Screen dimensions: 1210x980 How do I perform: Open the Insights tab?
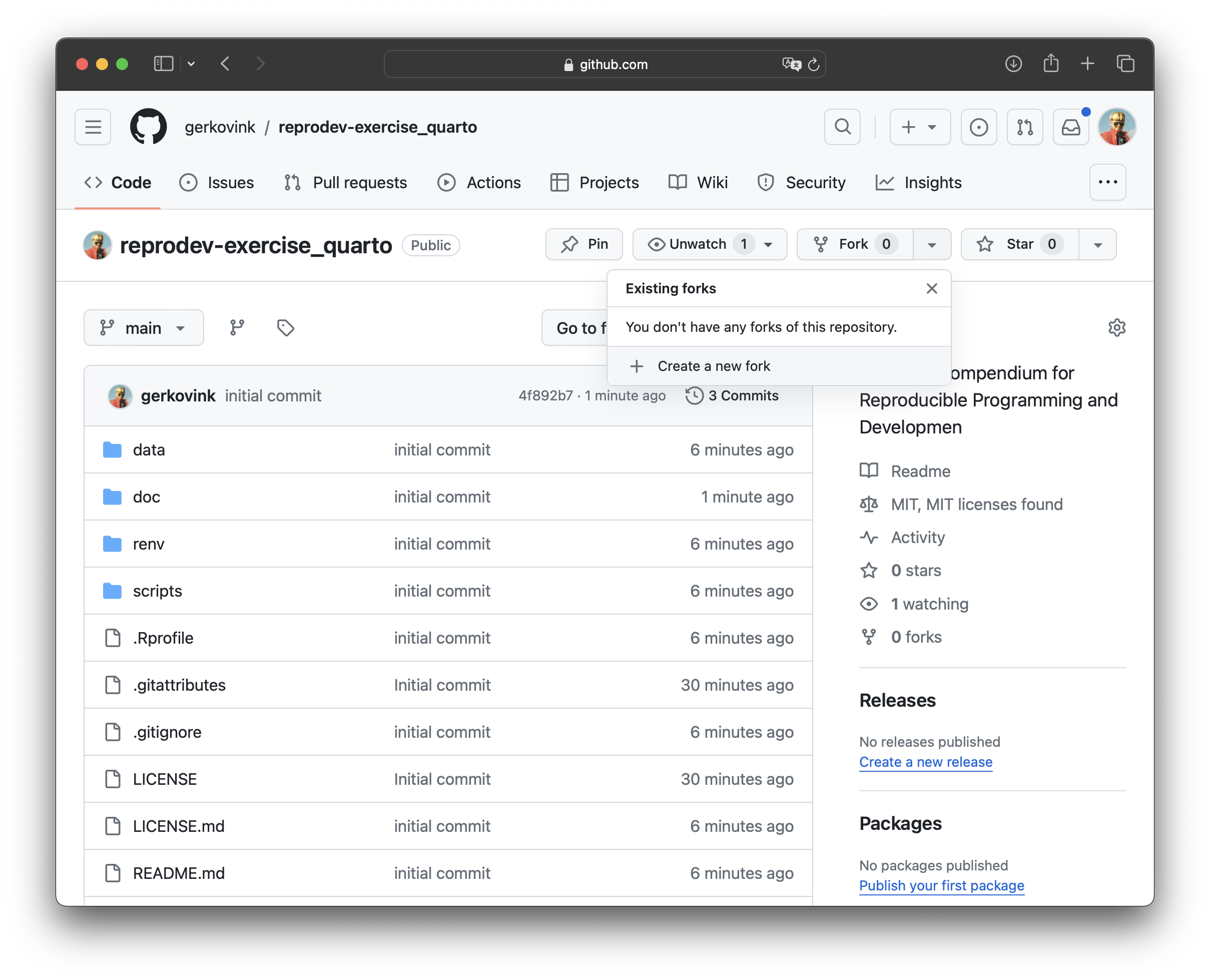click(x=919, y=182)
